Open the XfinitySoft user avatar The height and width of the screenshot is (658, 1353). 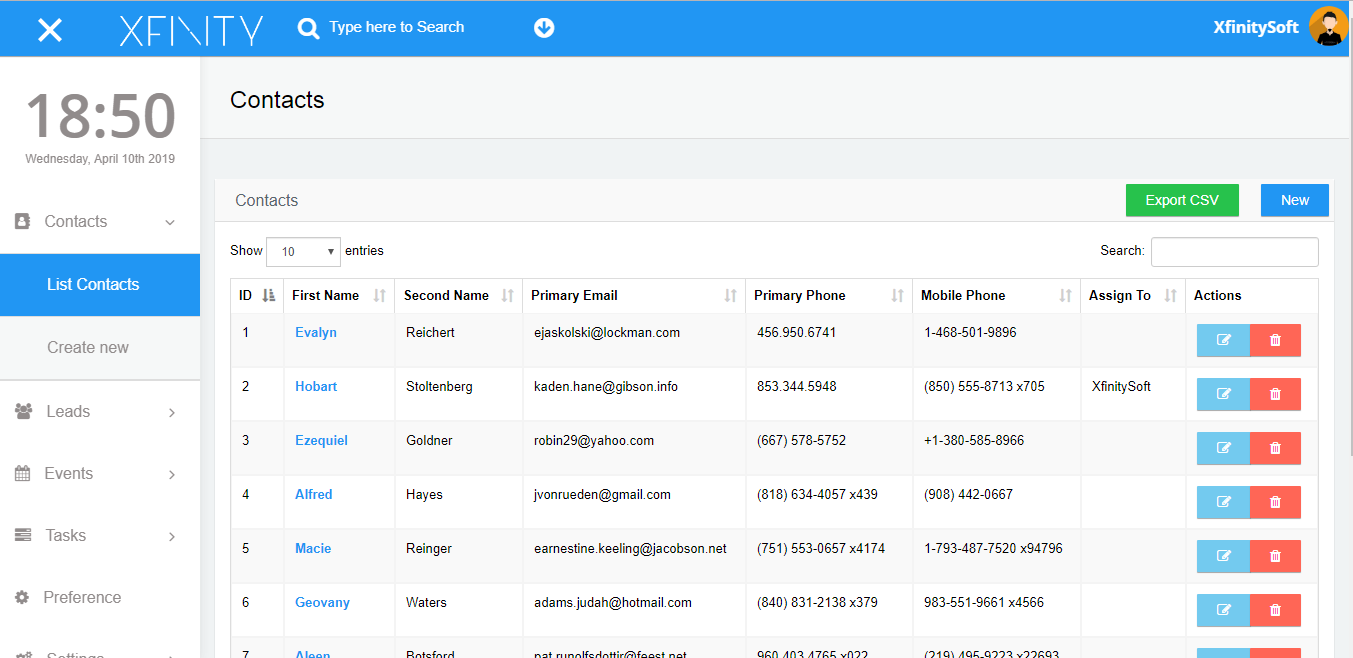tap(1328, 27)
